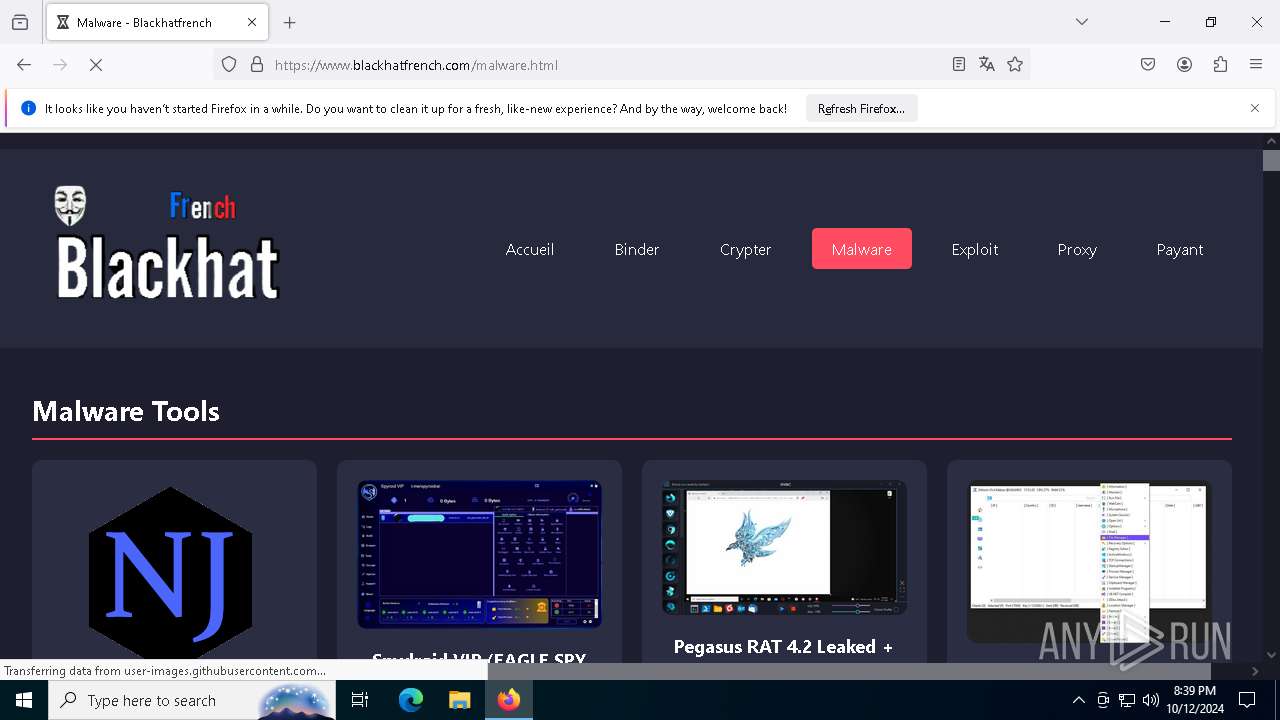Click the EAGLE SPY screenshot thumbnail
1280x720 pixels.
coord(480,554)
